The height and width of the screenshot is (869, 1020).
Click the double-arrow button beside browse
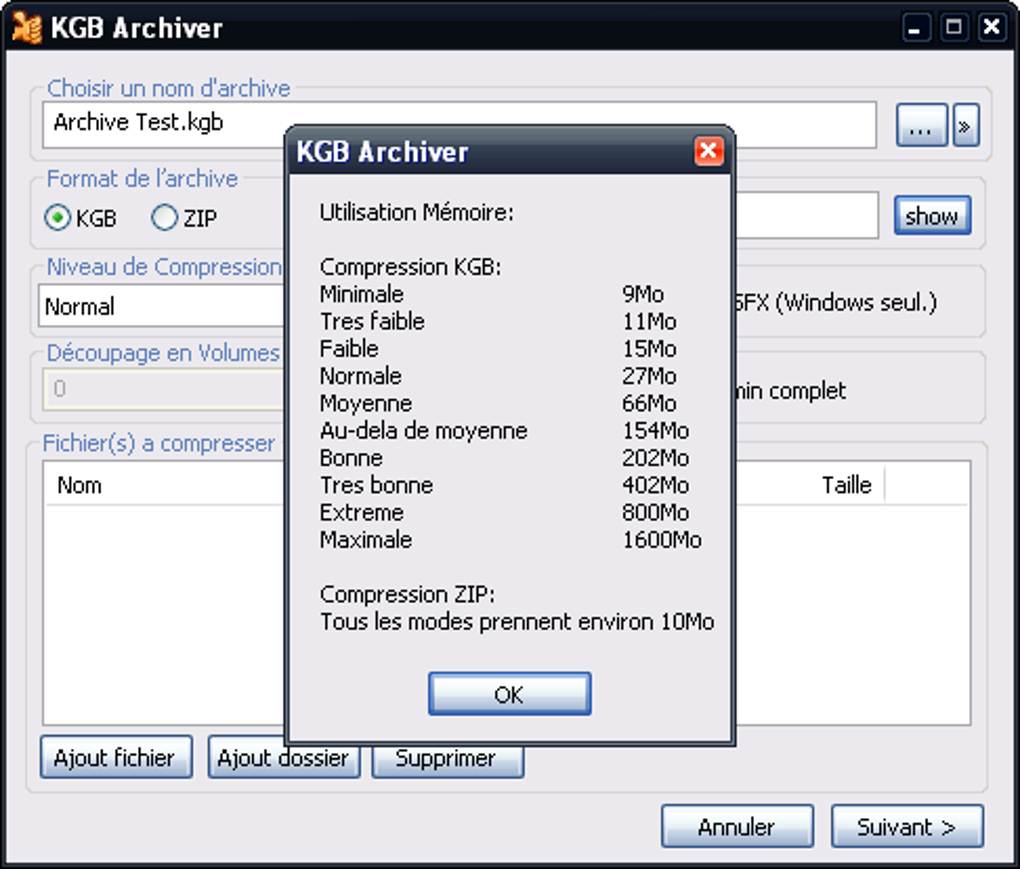(x=966, y=125)
